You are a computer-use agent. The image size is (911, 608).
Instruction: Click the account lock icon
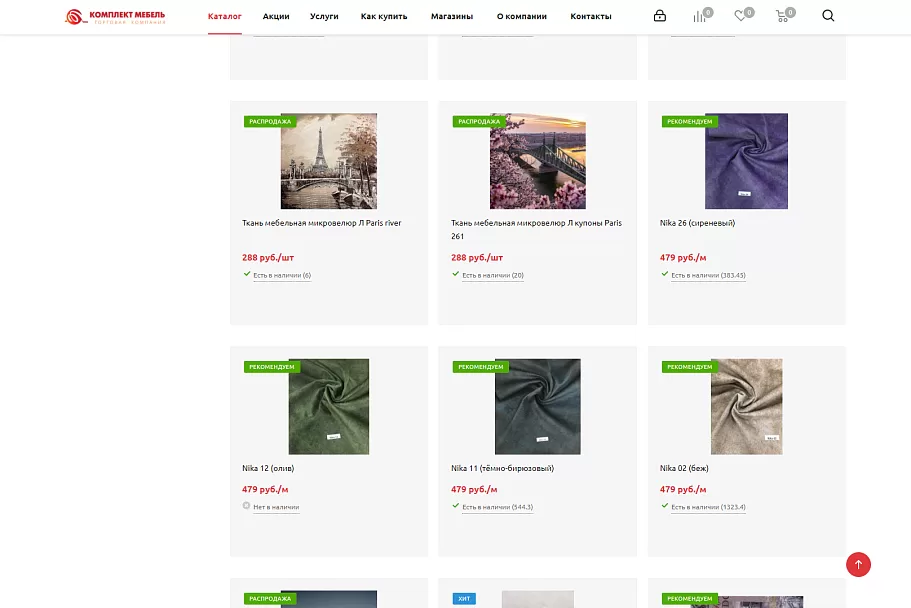pos(659,16)
